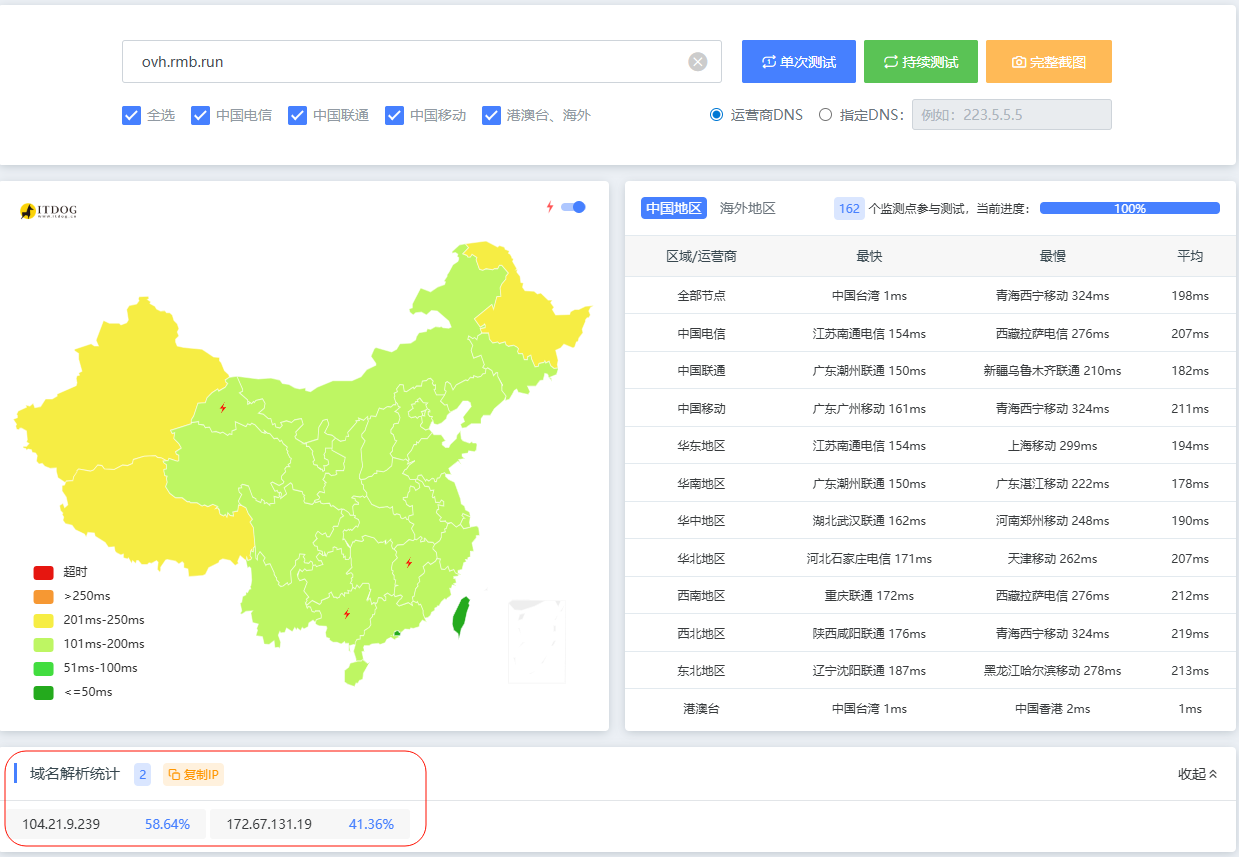Toggle the 港澳台、海外 checkbox

(x=491, y=115)
